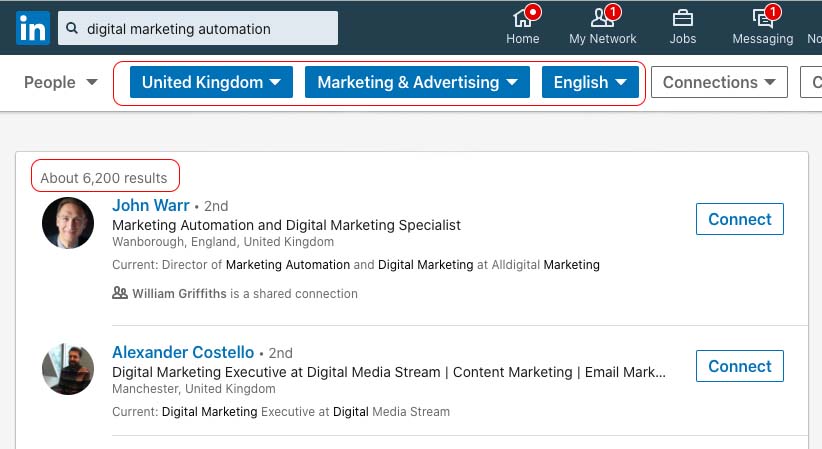Go to the Jobs briefcase icon
The image size is (822, 449).
pos(683,18)
